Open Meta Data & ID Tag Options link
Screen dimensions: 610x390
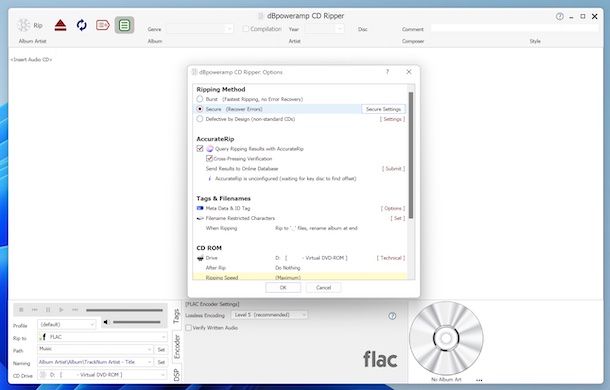coord(393,208)
